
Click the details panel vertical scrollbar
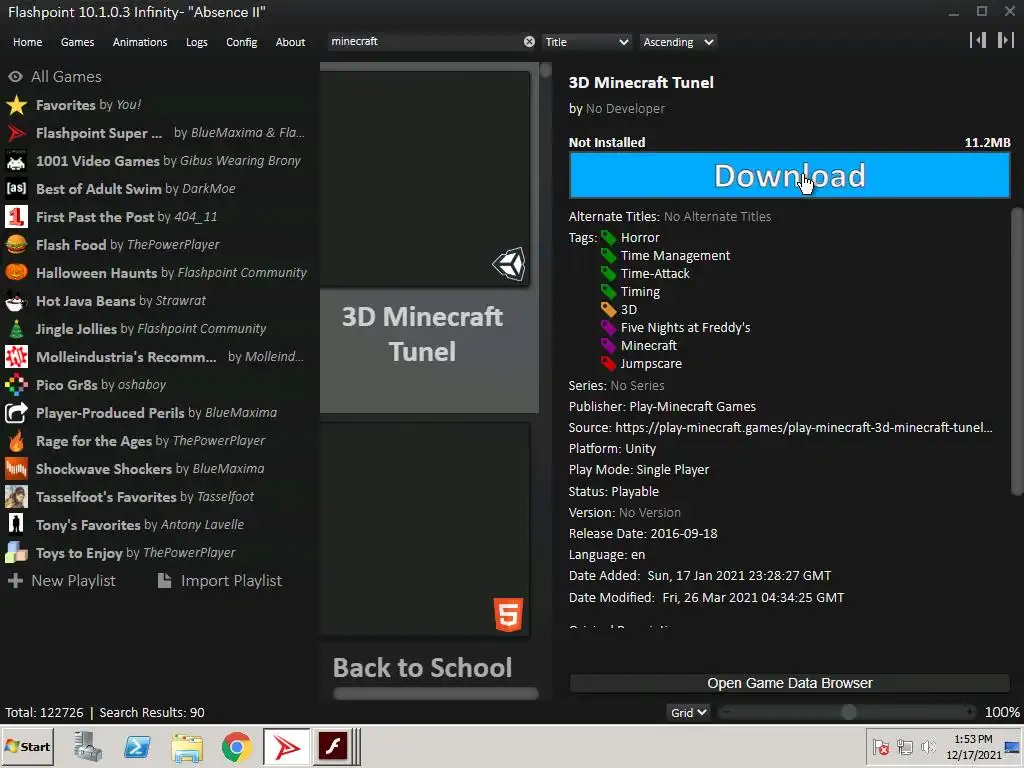1017,351
